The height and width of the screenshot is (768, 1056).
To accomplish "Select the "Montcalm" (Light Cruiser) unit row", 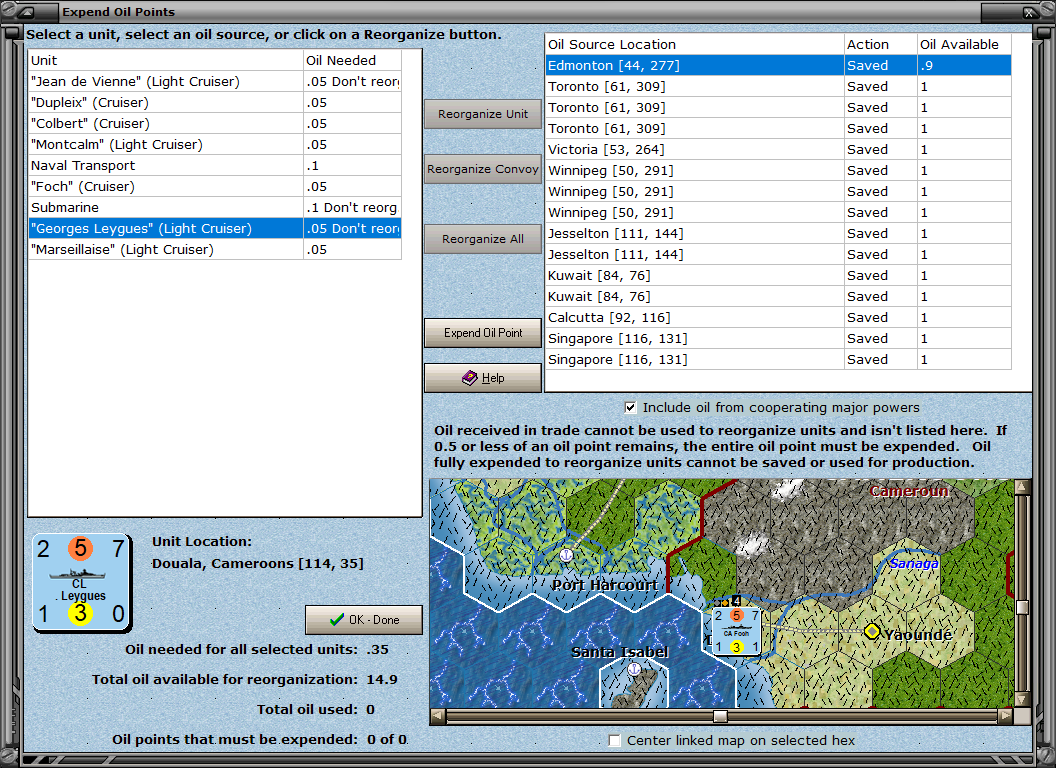I will click(x=215, y=144).
